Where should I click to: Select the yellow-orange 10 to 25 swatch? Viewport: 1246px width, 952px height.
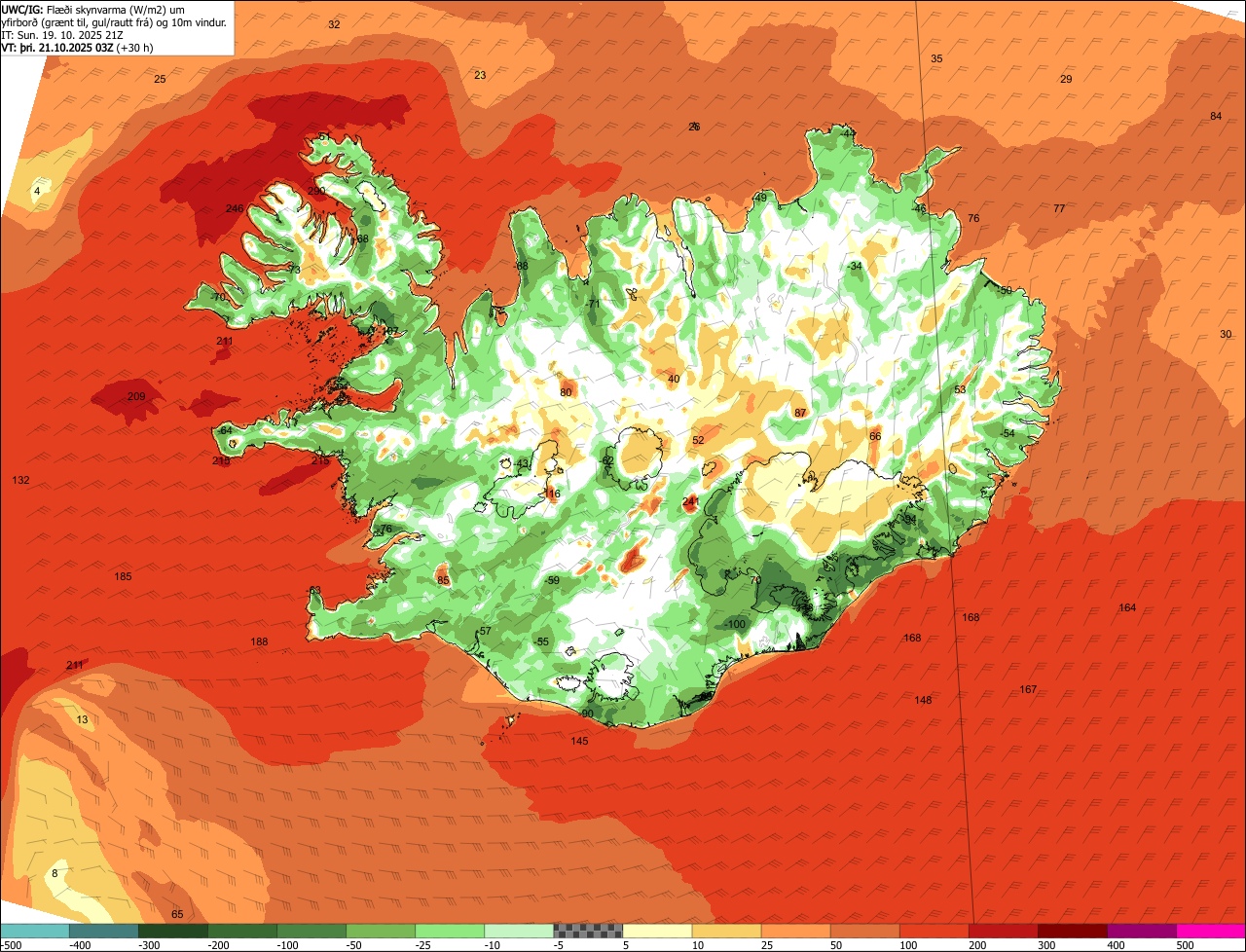[x=726, y=931]
